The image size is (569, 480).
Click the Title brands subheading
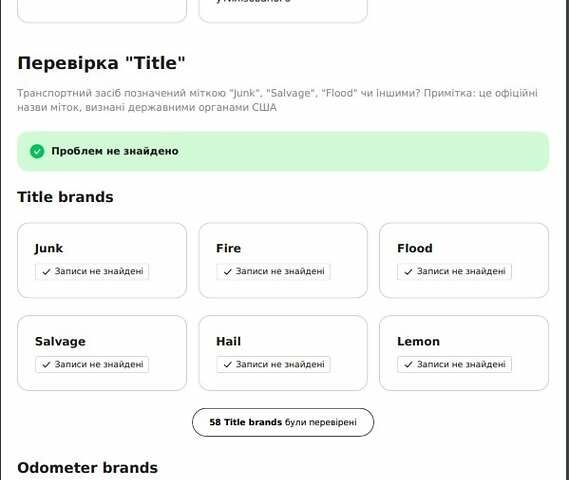point(65,197)
